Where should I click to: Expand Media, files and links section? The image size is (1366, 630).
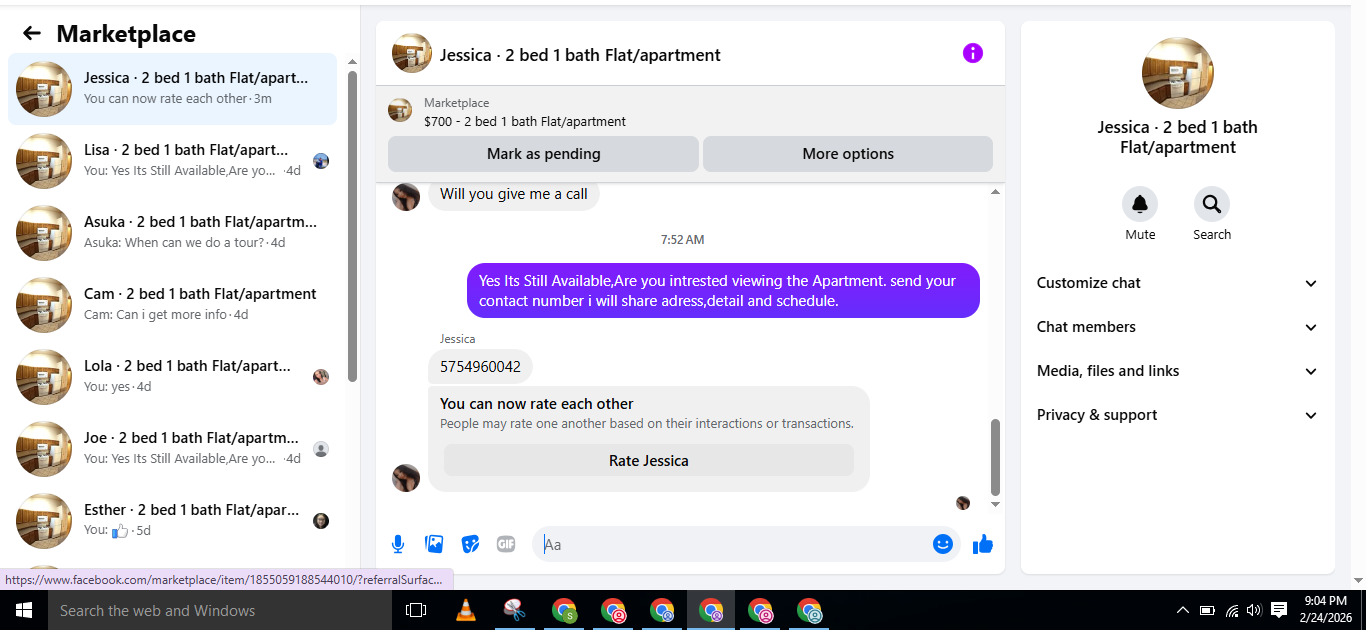click(x=1178, y=371)
